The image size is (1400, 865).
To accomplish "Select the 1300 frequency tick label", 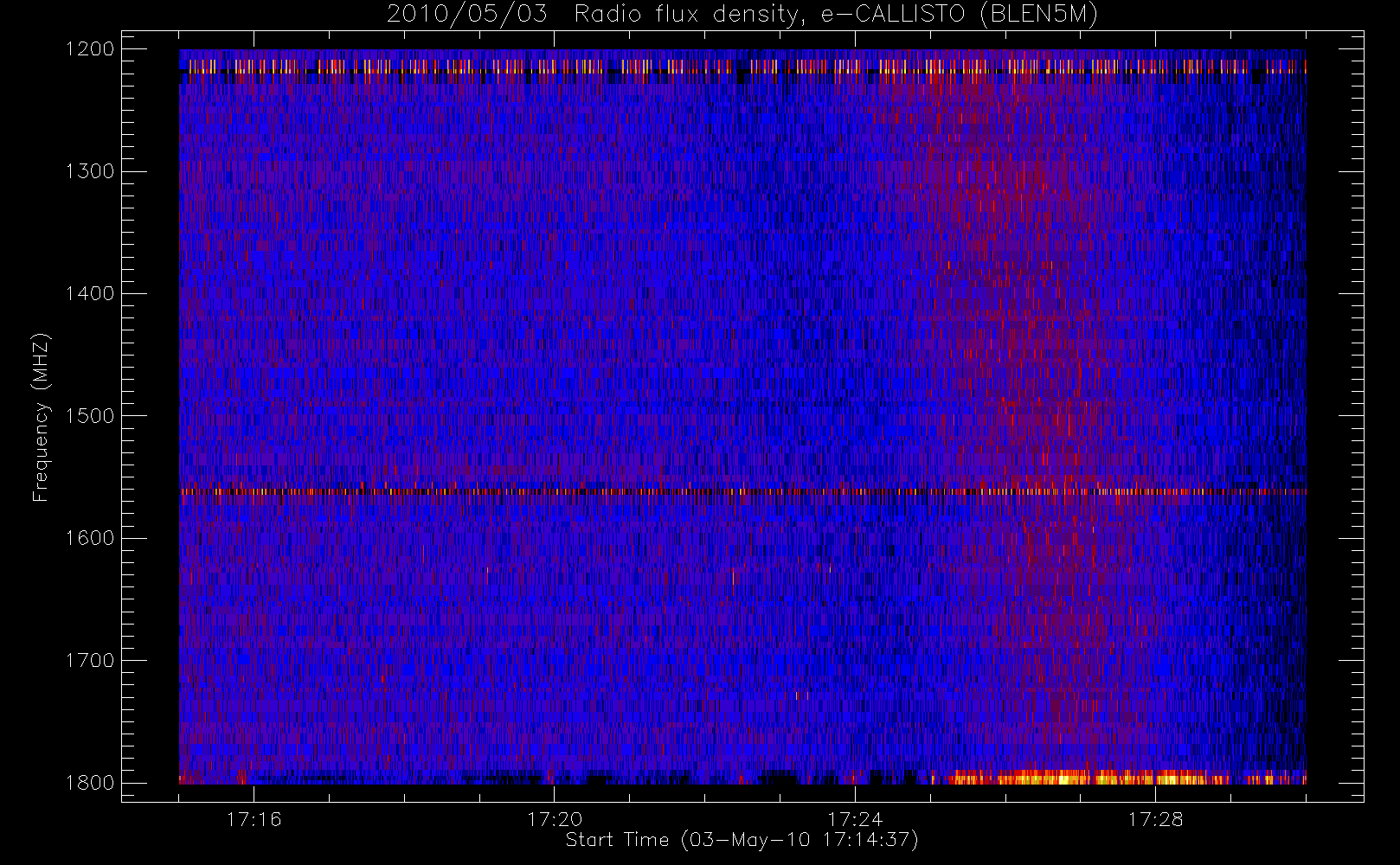I will pos(90,171).
